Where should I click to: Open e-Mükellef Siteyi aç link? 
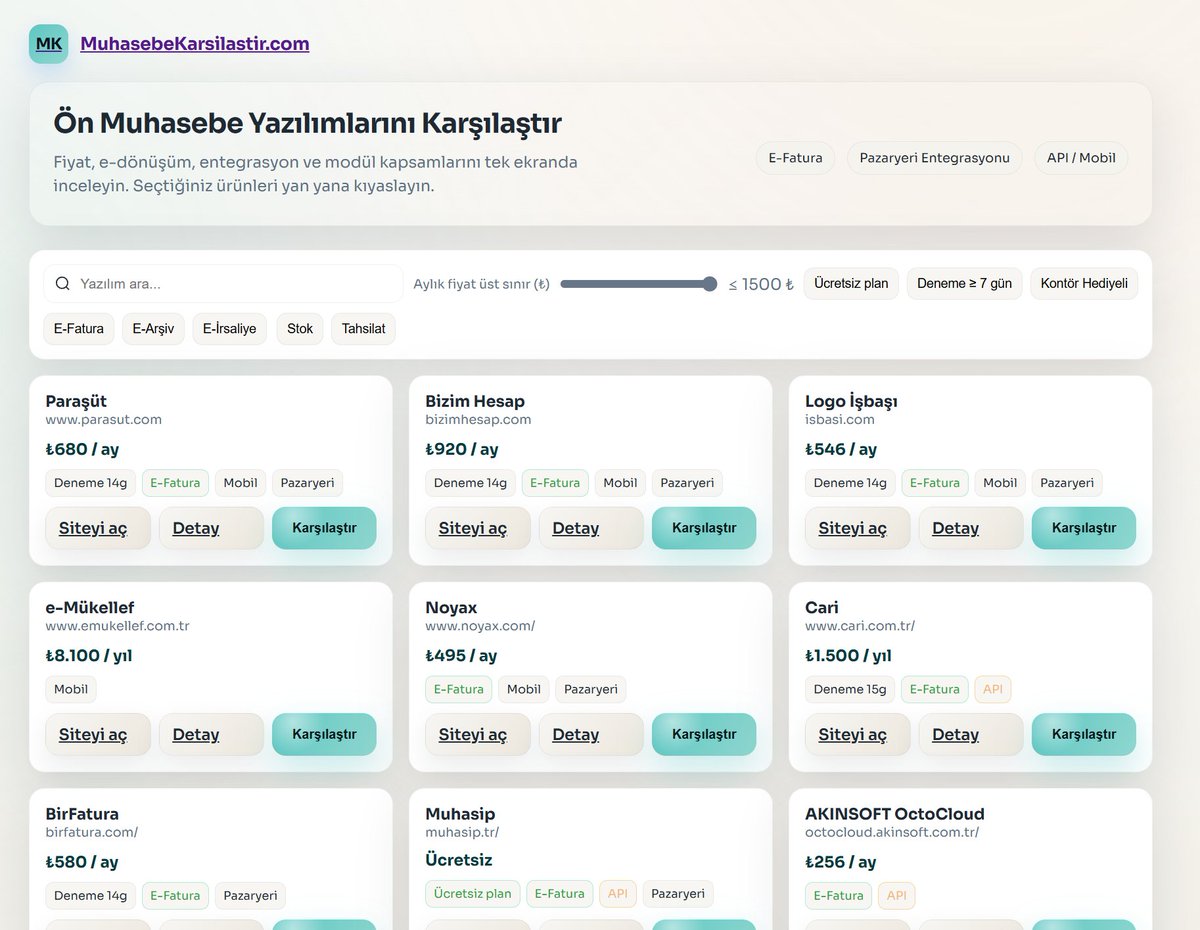pyautogui.click(x=98, y=734)
